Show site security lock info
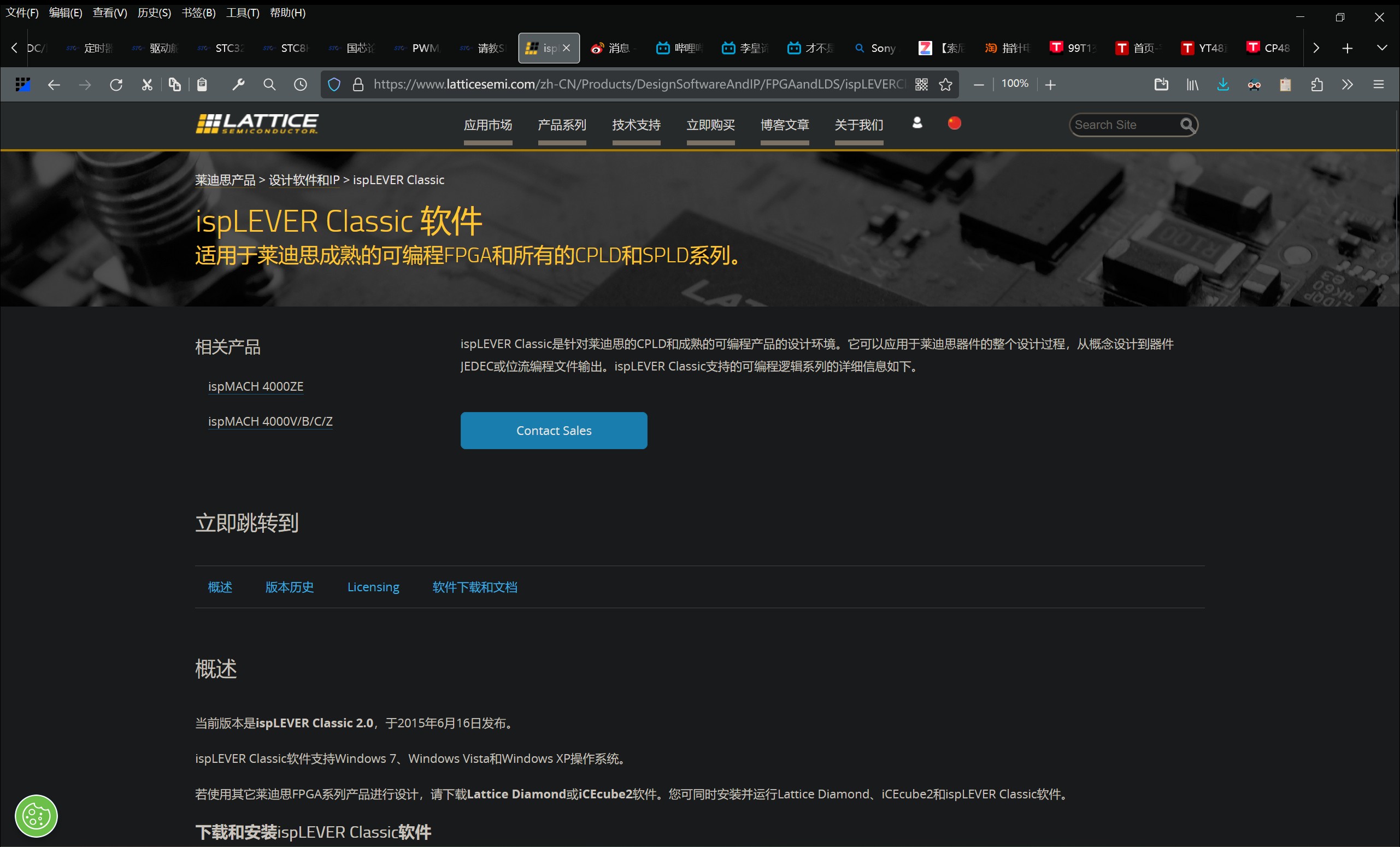 click(x=358, y=85)
